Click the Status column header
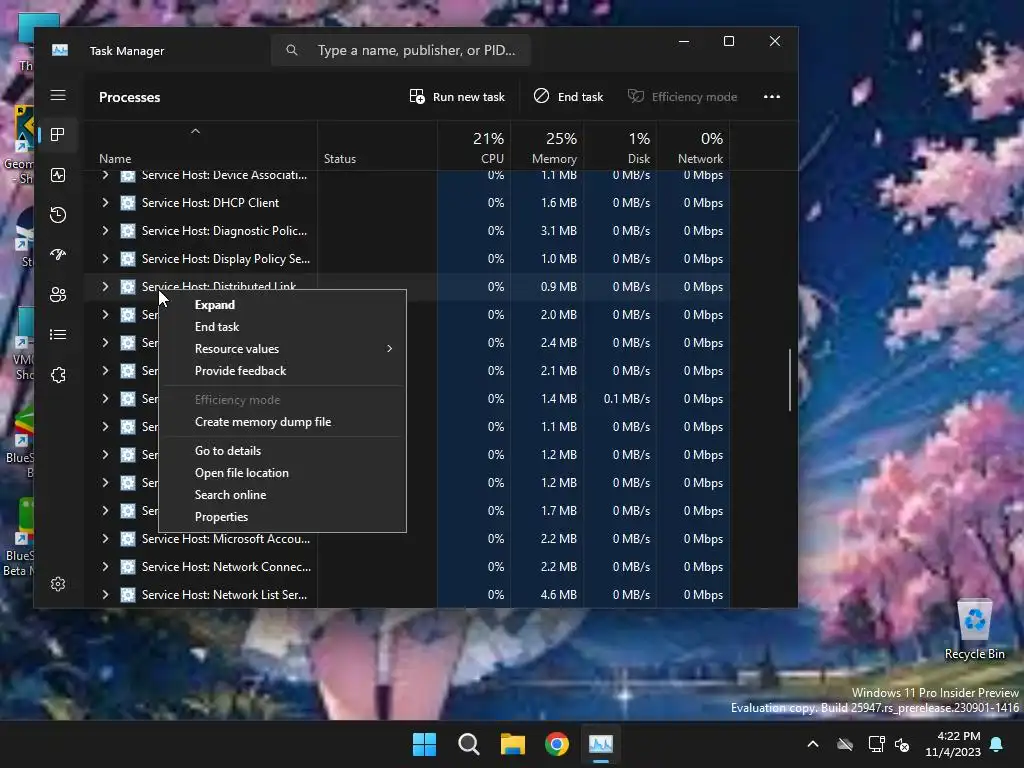 [x=377, y=147]
